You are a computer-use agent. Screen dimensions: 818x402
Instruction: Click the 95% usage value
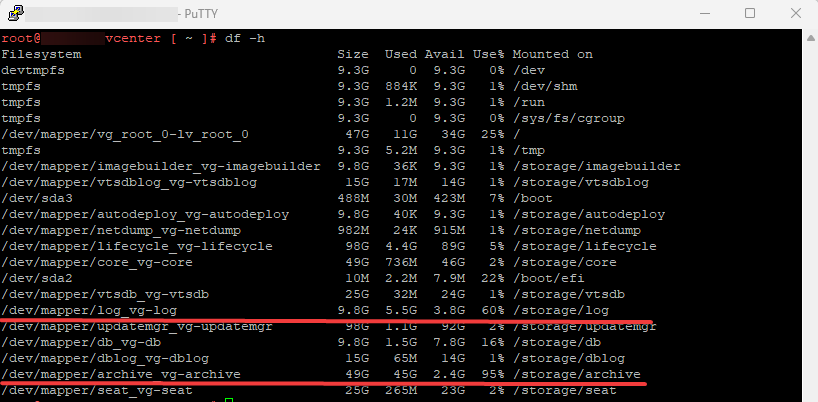pos(493,374)
